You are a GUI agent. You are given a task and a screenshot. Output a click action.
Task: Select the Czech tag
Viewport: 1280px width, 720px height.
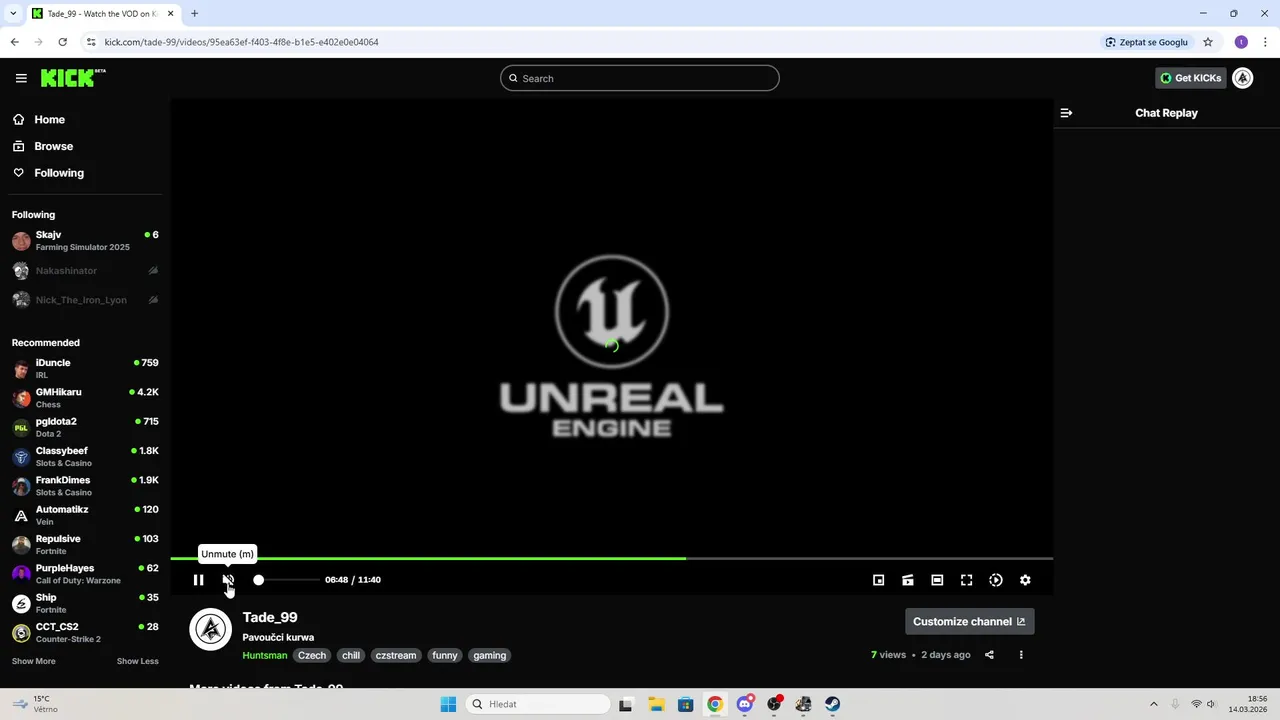312,656
